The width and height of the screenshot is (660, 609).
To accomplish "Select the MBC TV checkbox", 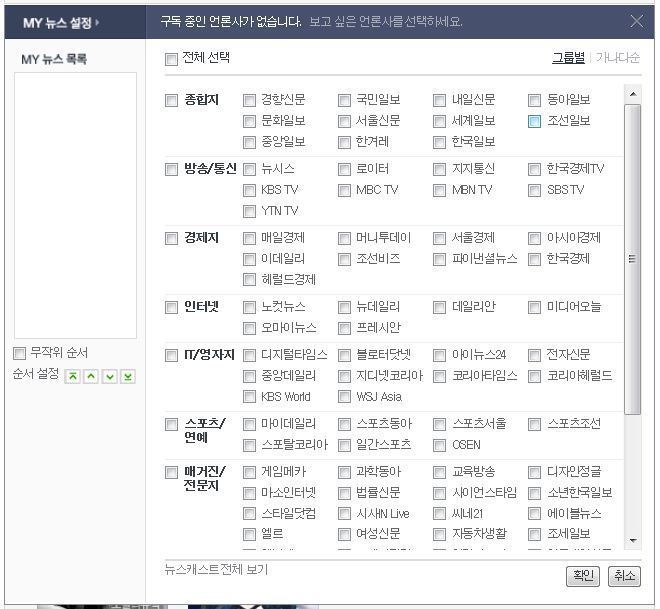I will point(345,191).
